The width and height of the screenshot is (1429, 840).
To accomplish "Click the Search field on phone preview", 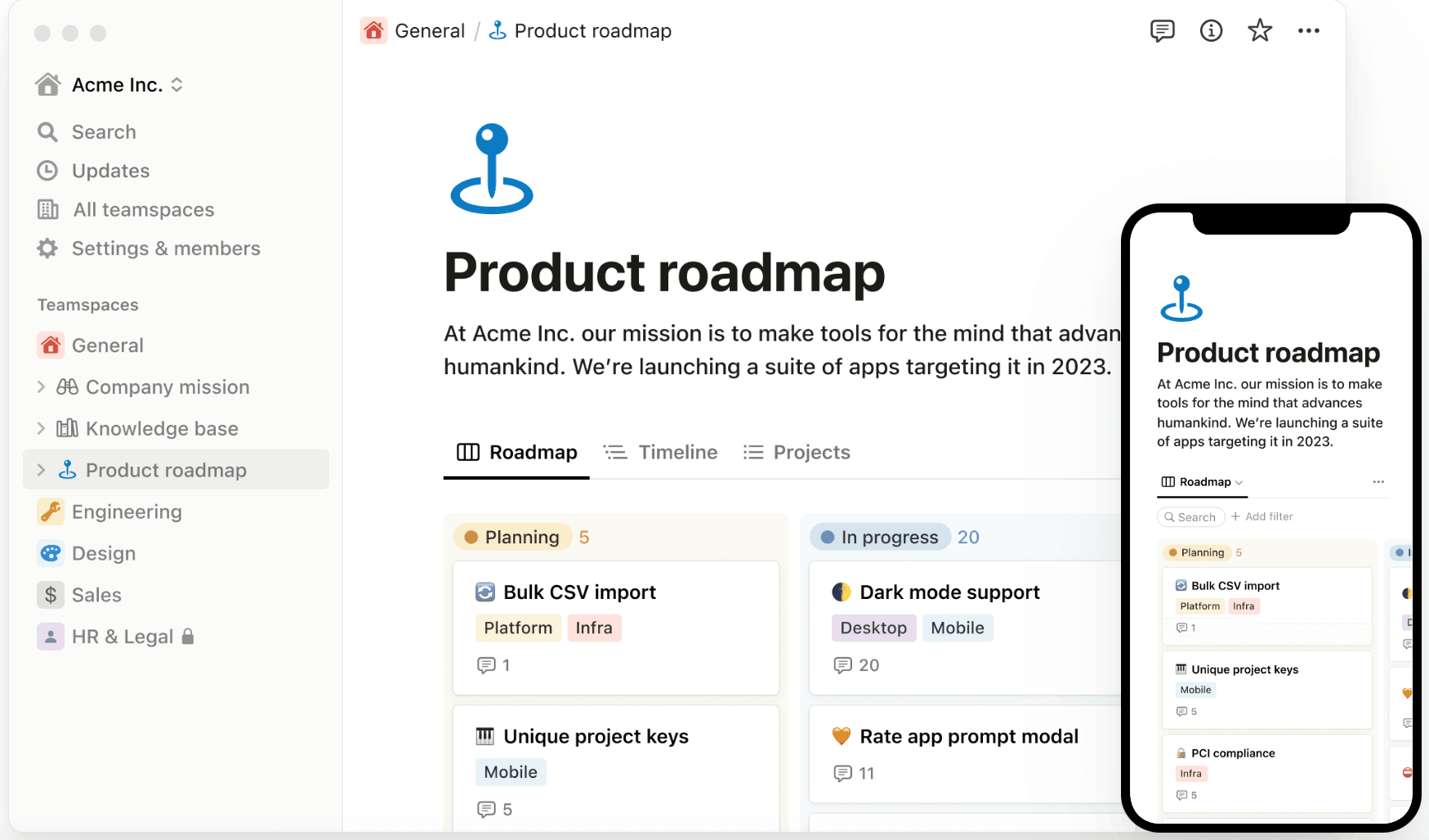I will 1191,517.
